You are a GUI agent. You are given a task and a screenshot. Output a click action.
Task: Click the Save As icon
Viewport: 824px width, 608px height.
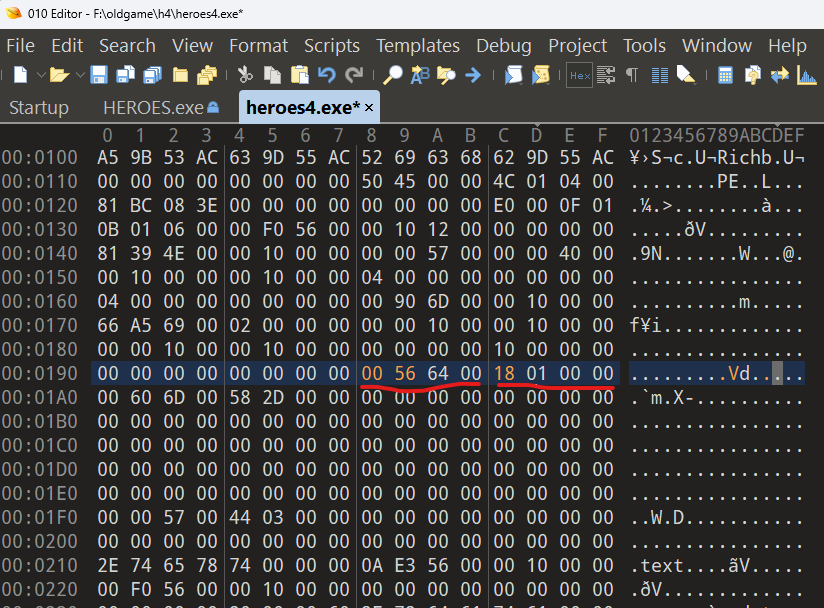[125, 75]
